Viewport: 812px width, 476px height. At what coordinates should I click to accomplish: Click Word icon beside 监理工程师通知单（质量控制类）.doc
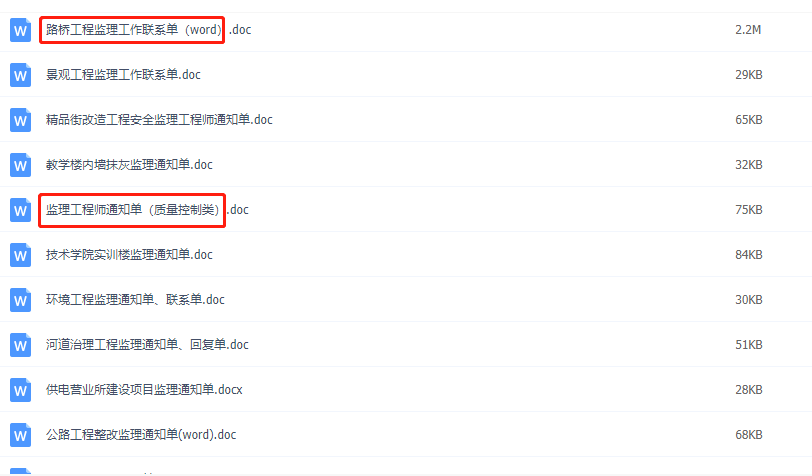tap(20, 210)
